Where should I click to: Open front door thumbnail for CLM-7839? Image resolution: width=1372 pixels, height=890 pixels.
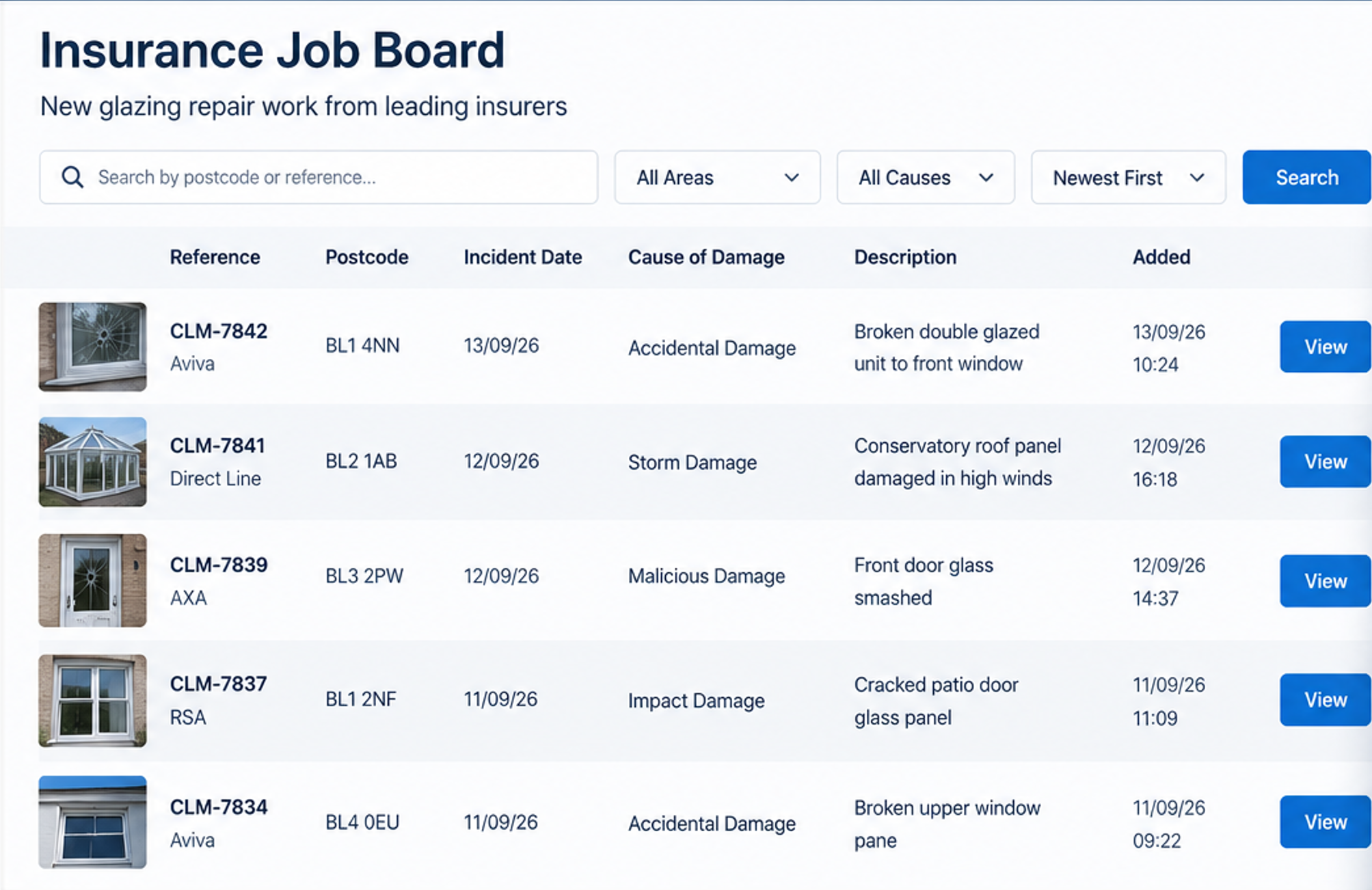pos(92,580)
